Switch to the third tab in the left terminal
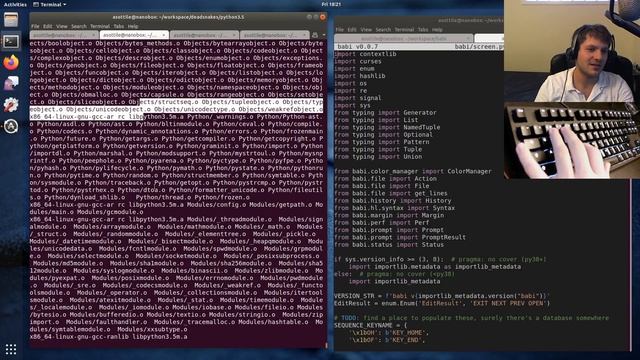Image resolution: width=640 pixels, height=360 pixels. click(x=204, y=35)
